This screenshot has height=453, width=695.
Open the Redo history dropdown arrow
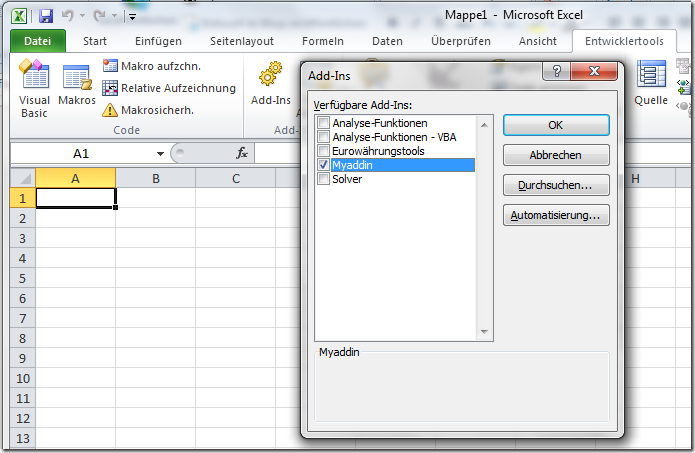pyautogui.click(x=114, y=16)
